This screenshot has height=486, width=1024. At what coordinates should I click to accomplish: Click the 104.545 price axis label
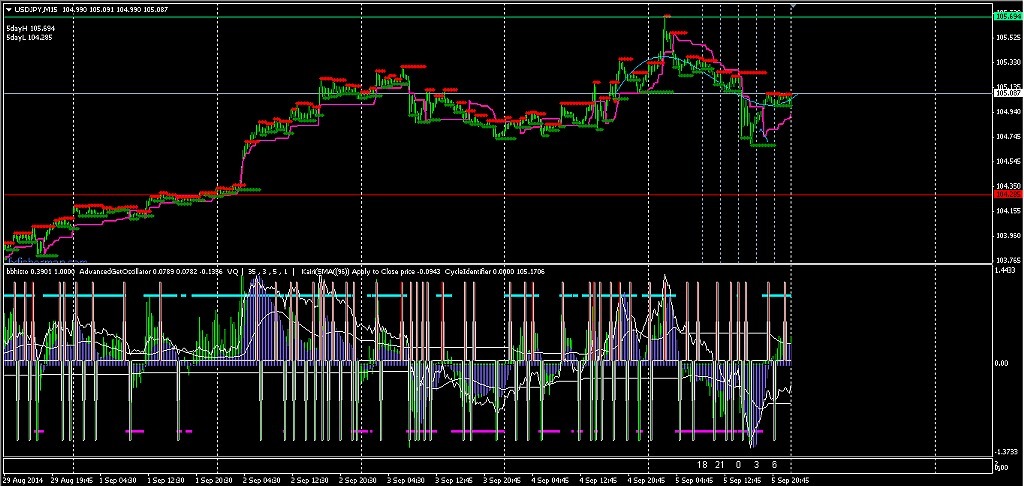1008,161
